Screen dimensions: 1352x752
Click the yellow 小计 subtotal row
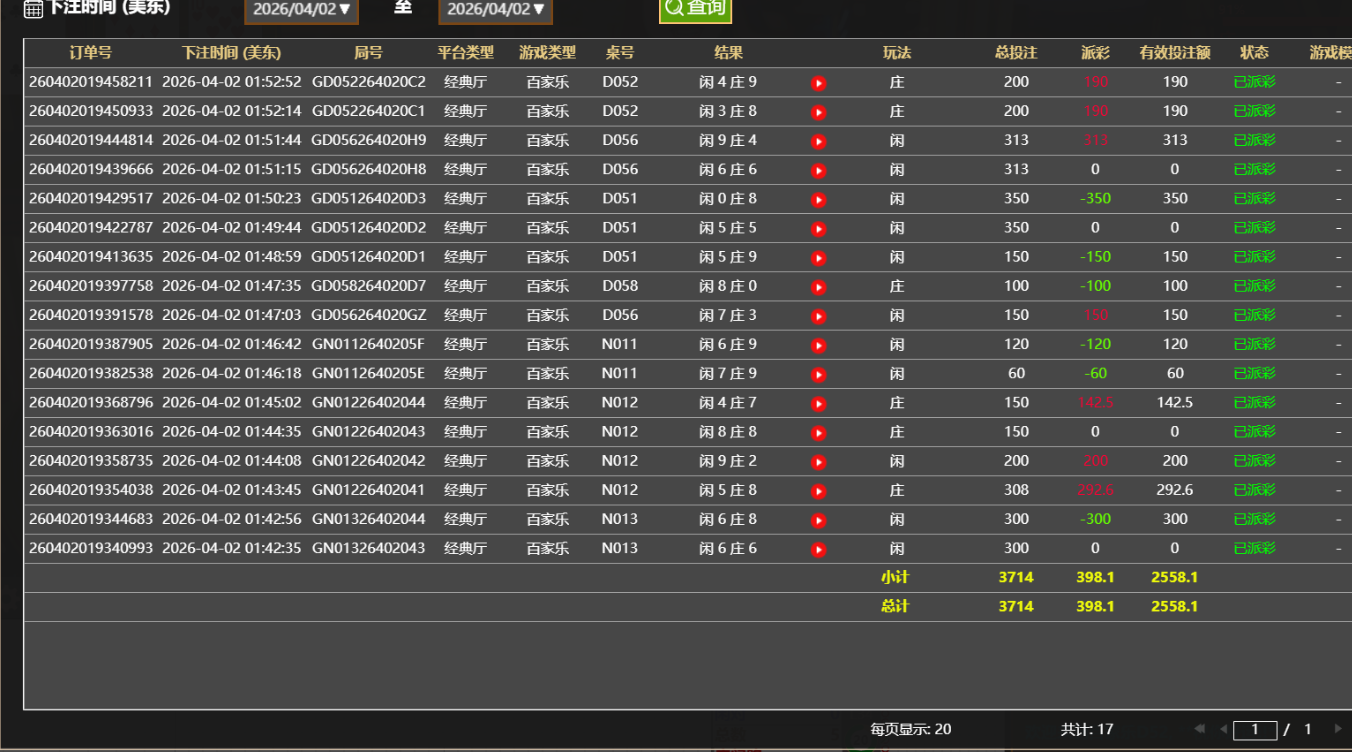(x=896, y=577)
